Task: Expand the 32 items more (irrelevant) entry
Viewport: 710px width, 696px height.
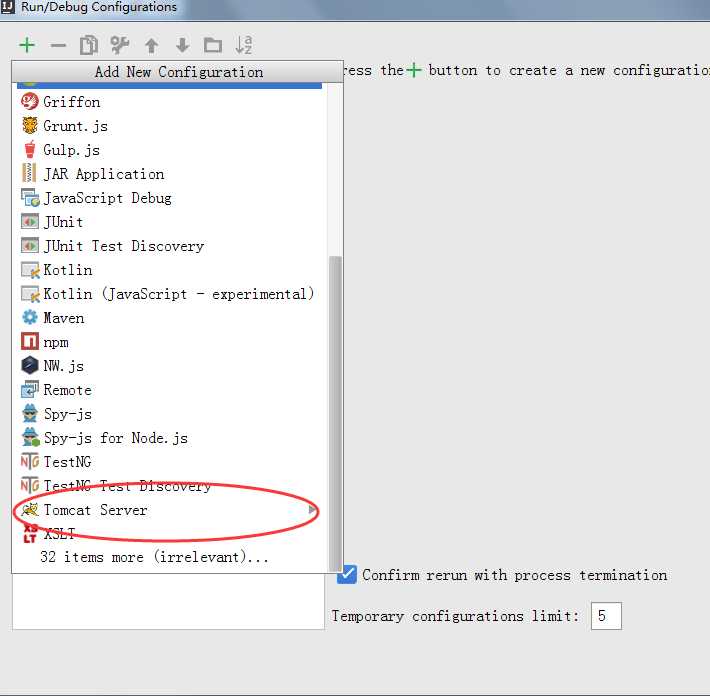Action: (x=154, y=557)
